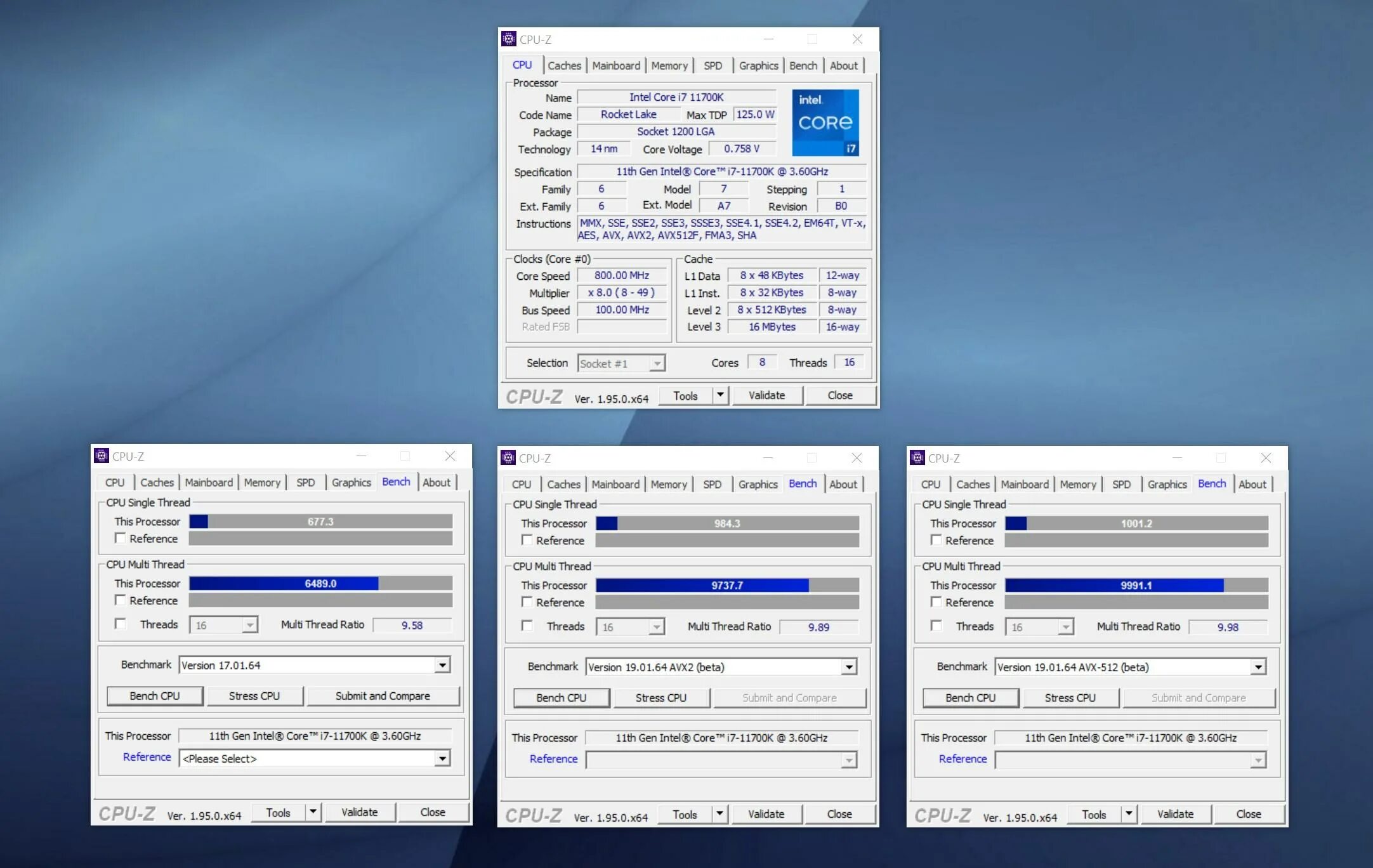Open the <Please Select> reference dropdown

point(315,758)
